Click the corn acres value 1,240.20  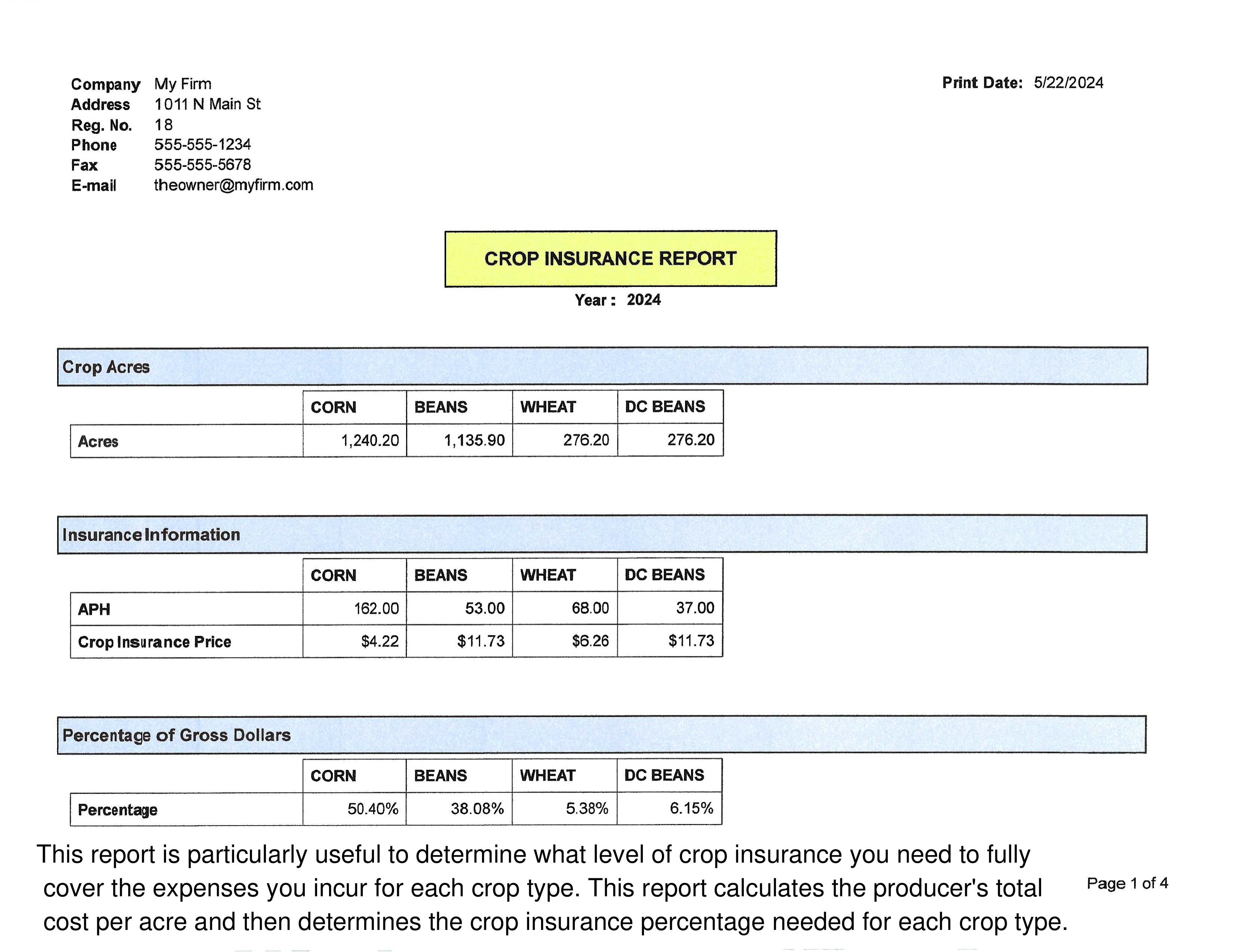(369, 441)
